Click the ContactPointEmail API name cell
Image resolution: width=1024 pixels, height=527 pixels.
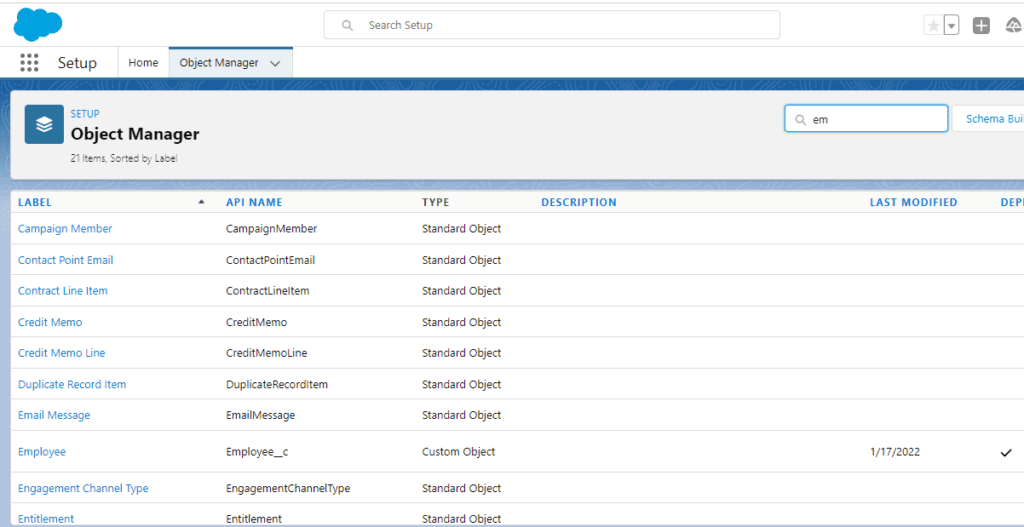click(270, 260)
